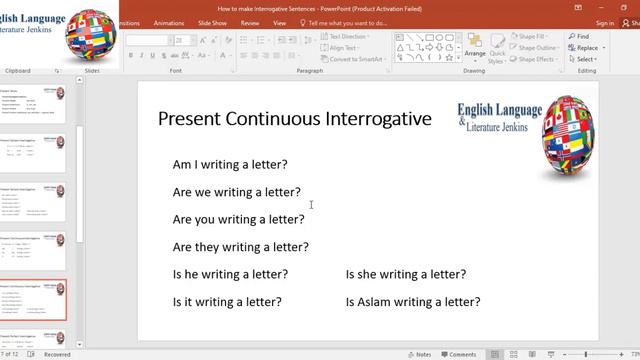Click Find in Editing group
This screenshot has height=360, width=640.
pos(579,36)
